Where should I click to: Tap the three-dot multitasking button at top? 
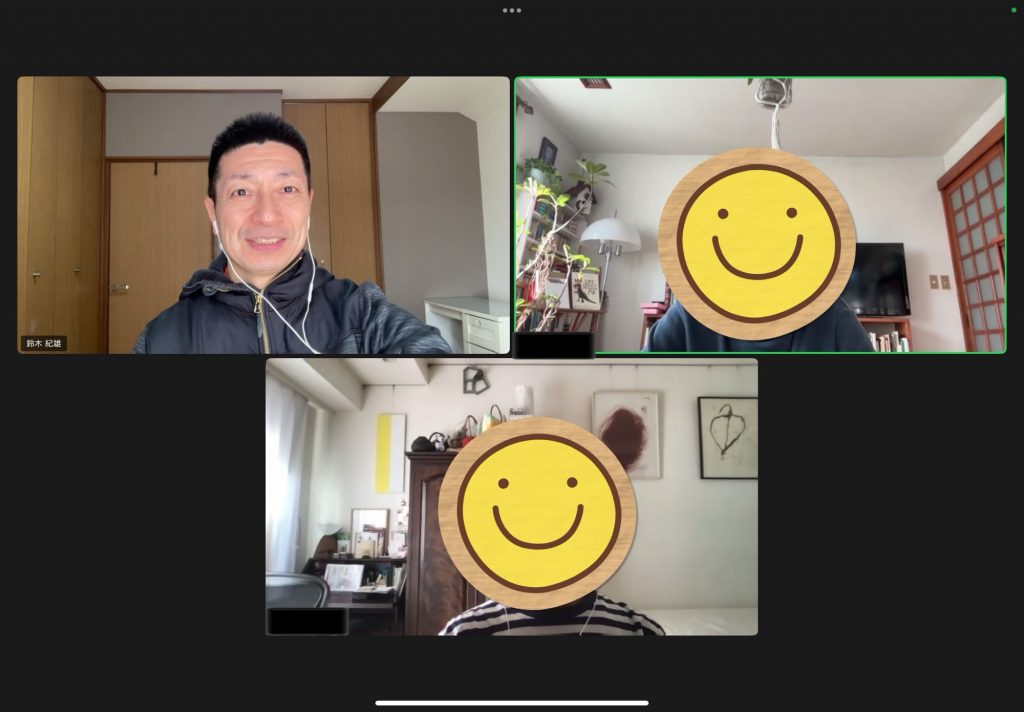coord(512,10)
